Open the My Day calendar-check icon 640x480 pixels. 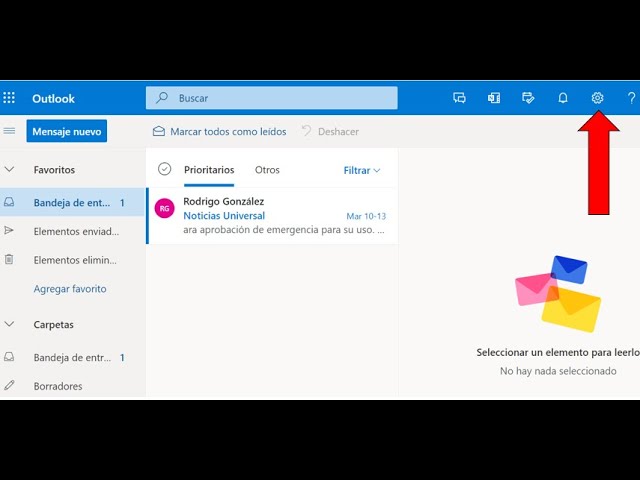point(528,98)
